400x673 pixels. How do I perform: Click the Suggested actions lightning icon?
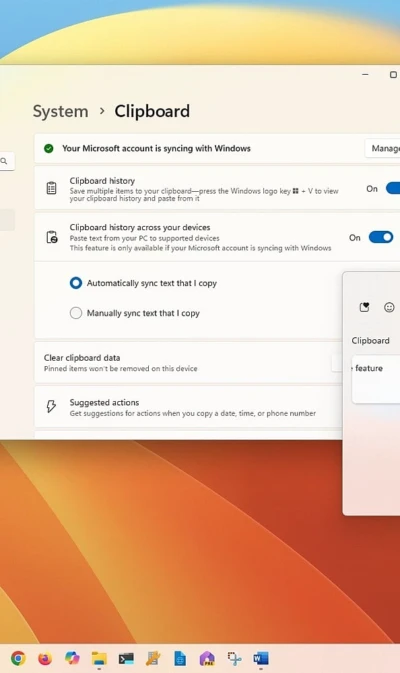click(x=51, y=406)
